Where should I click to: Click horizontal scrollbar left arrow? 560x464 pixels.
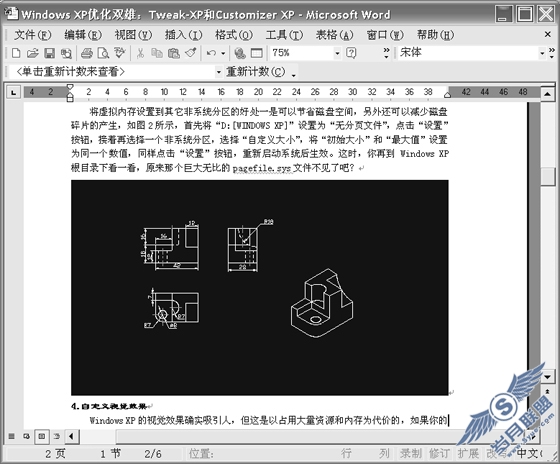coord(71,436)
